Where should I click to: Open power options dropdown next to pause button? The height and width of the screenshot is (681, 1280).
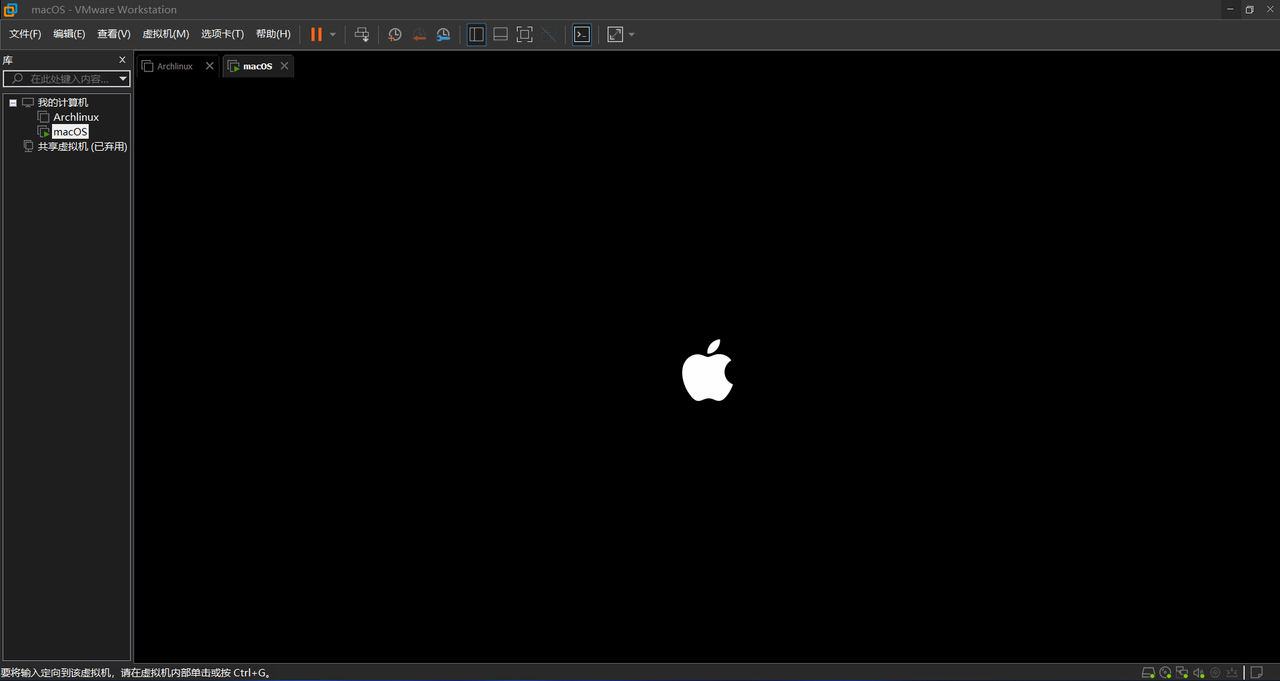333,35
